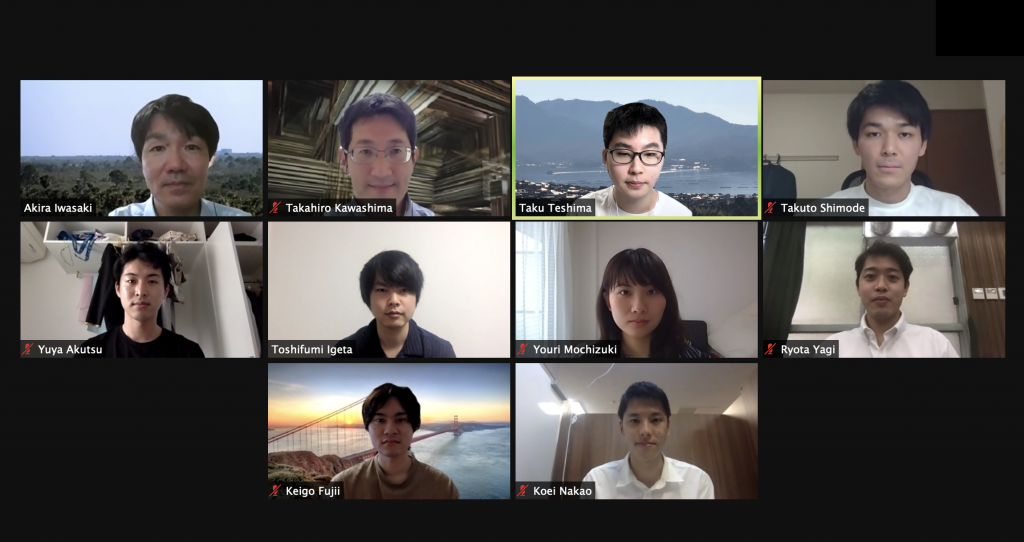Click the muted microphone icon next to Ryota Yagi
1024x542 pixels.
[771, 349]
